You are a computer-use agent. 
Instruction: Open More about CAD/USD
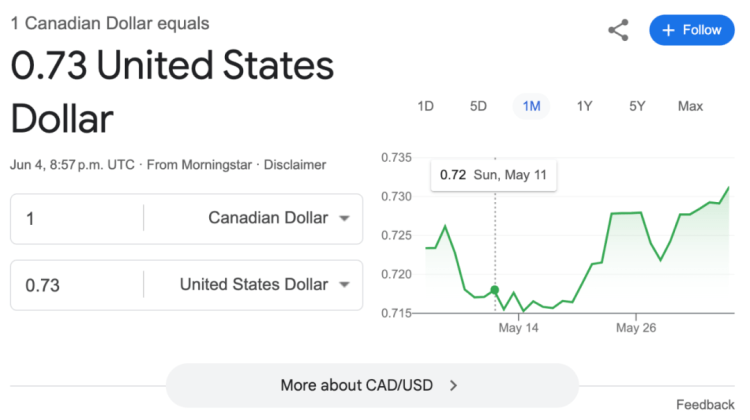tap(357, 385)
